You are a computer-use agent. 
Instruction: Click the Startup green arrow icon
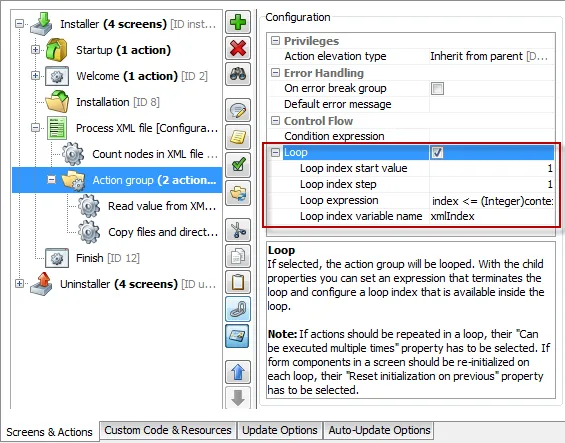(57, 50)
